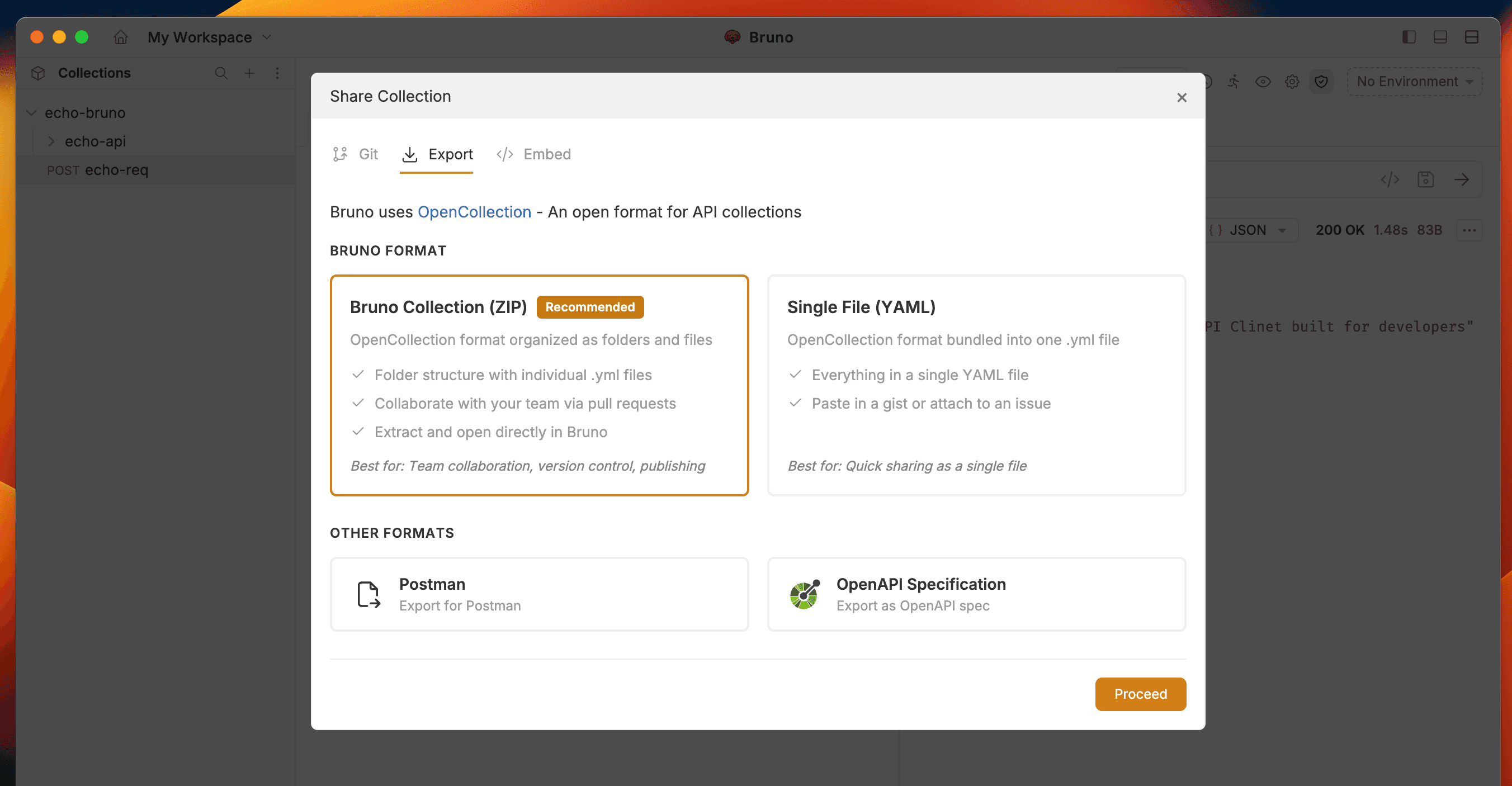
Task: Click the plus icon to add collection
Action: (x=249, y=73)
